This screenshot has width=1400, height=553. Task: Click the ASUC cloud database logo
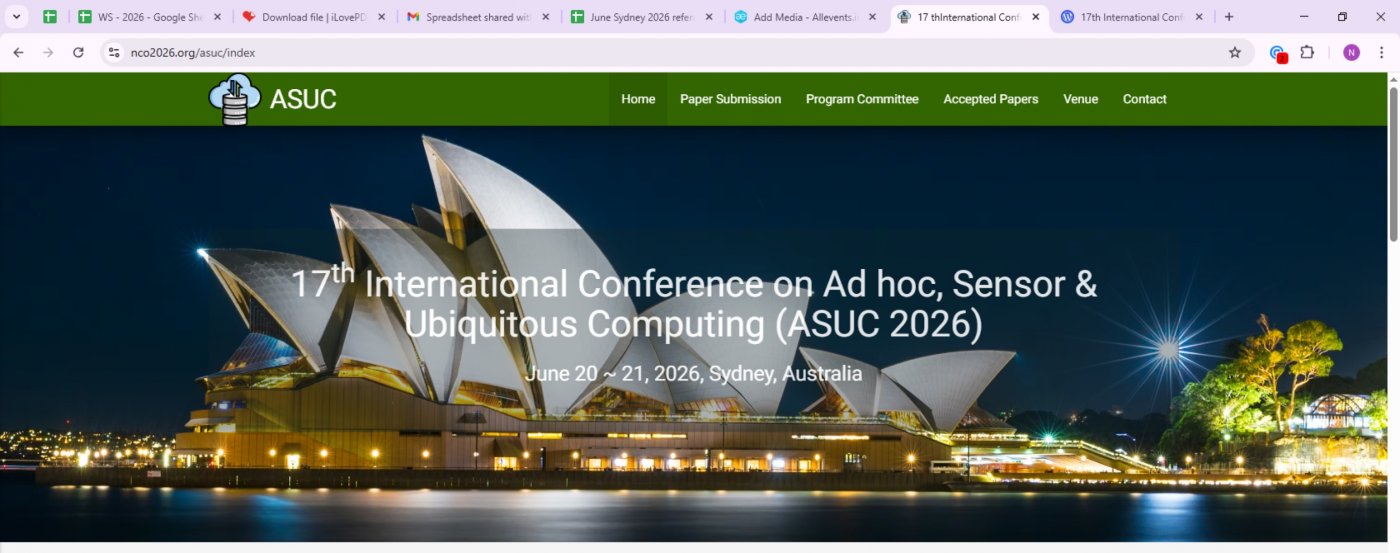click(x=234, y=99)
